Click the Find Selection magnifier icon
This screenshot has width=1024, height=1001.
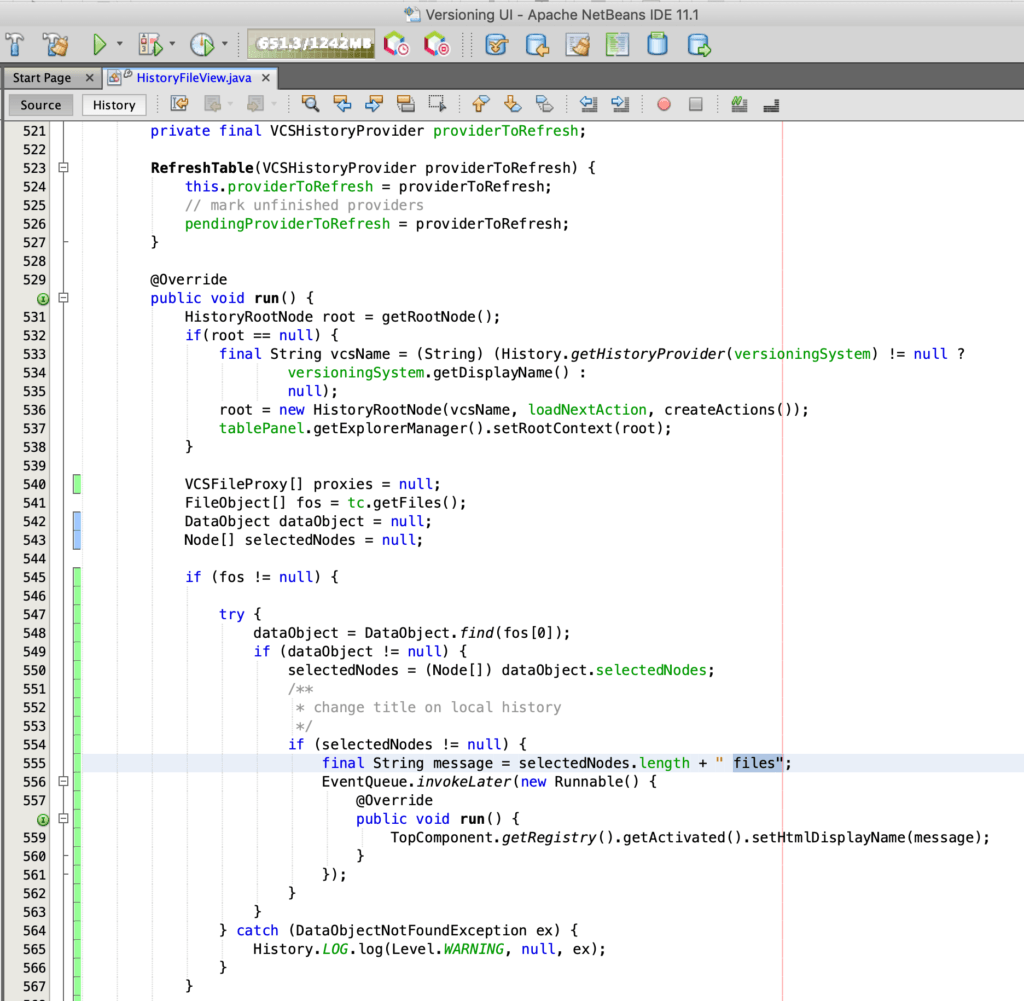(x=310, y=104)
